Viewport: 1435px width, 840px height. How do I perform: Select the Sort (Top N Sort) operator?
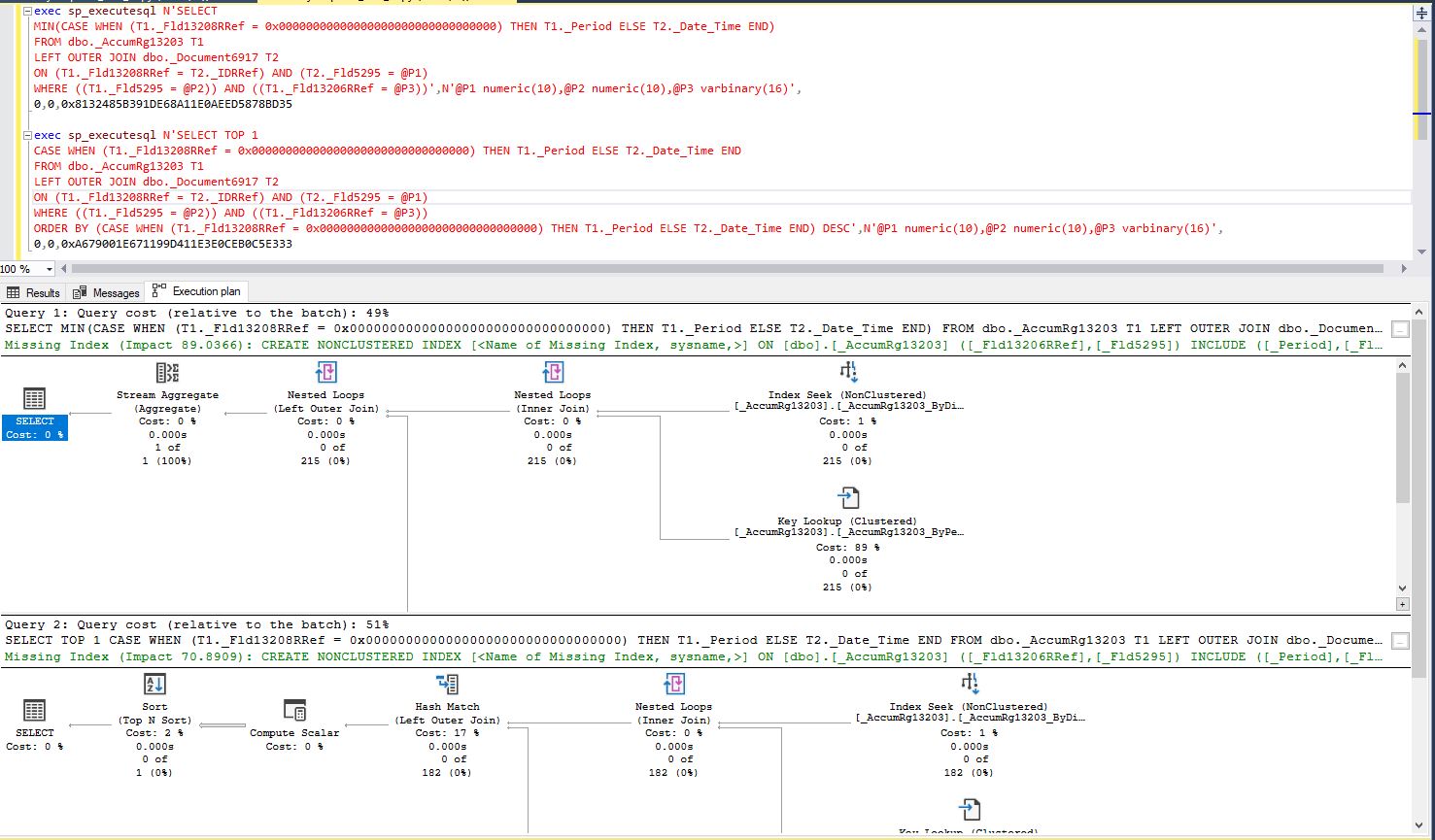click(154, 685)
